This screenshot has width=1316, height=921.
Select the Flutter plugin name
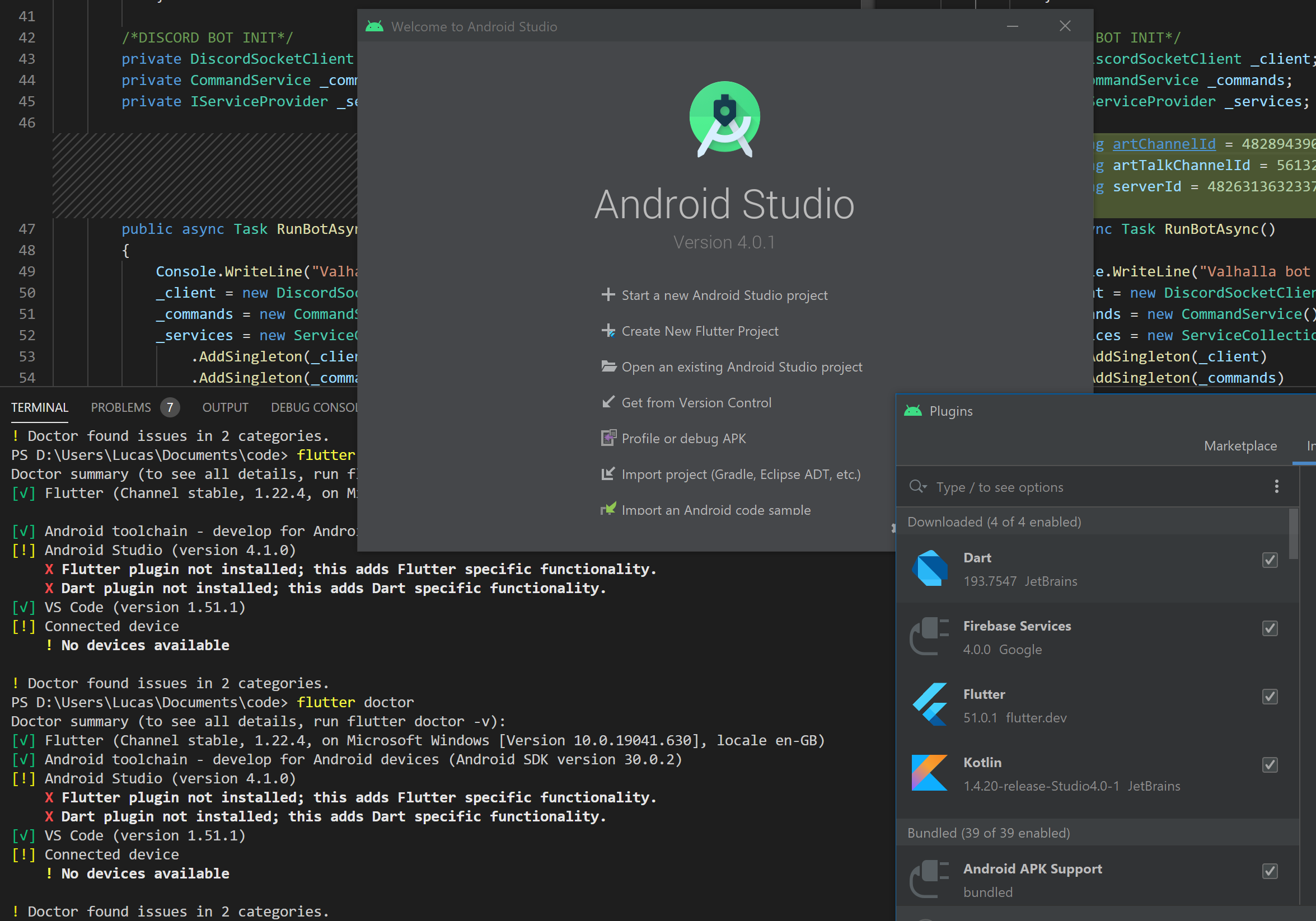point(984,694)
